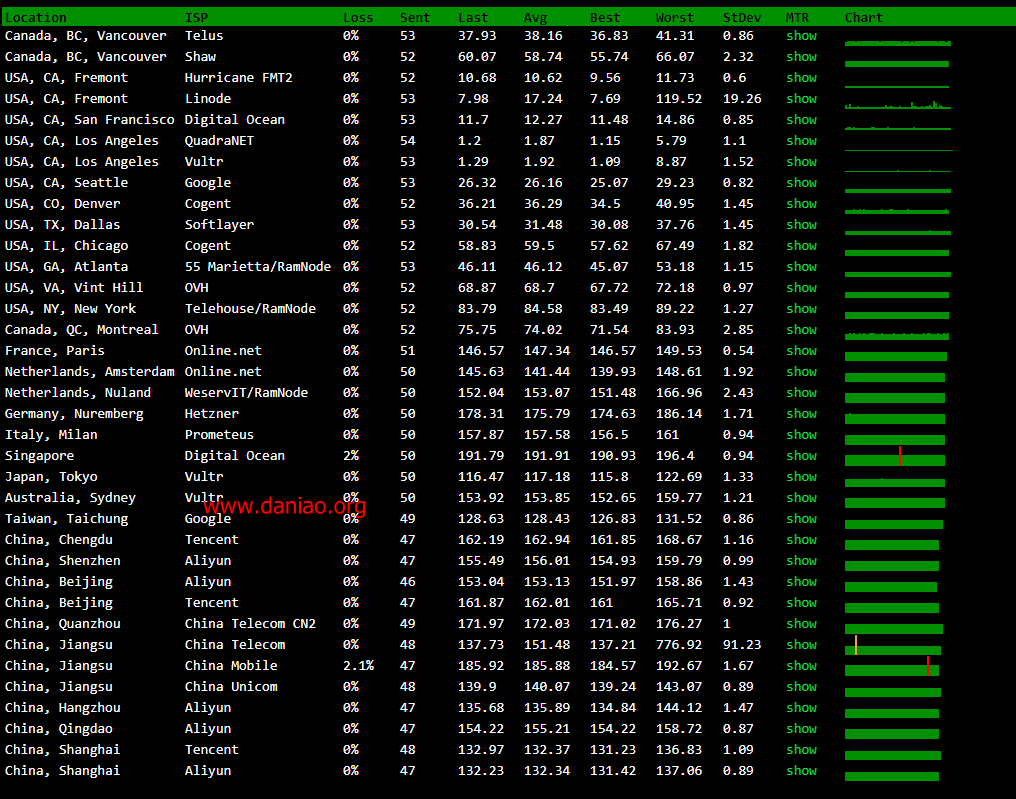Show MTR for New York Telehouse/RamNode

pyautogui.click(x=802, y=308)
